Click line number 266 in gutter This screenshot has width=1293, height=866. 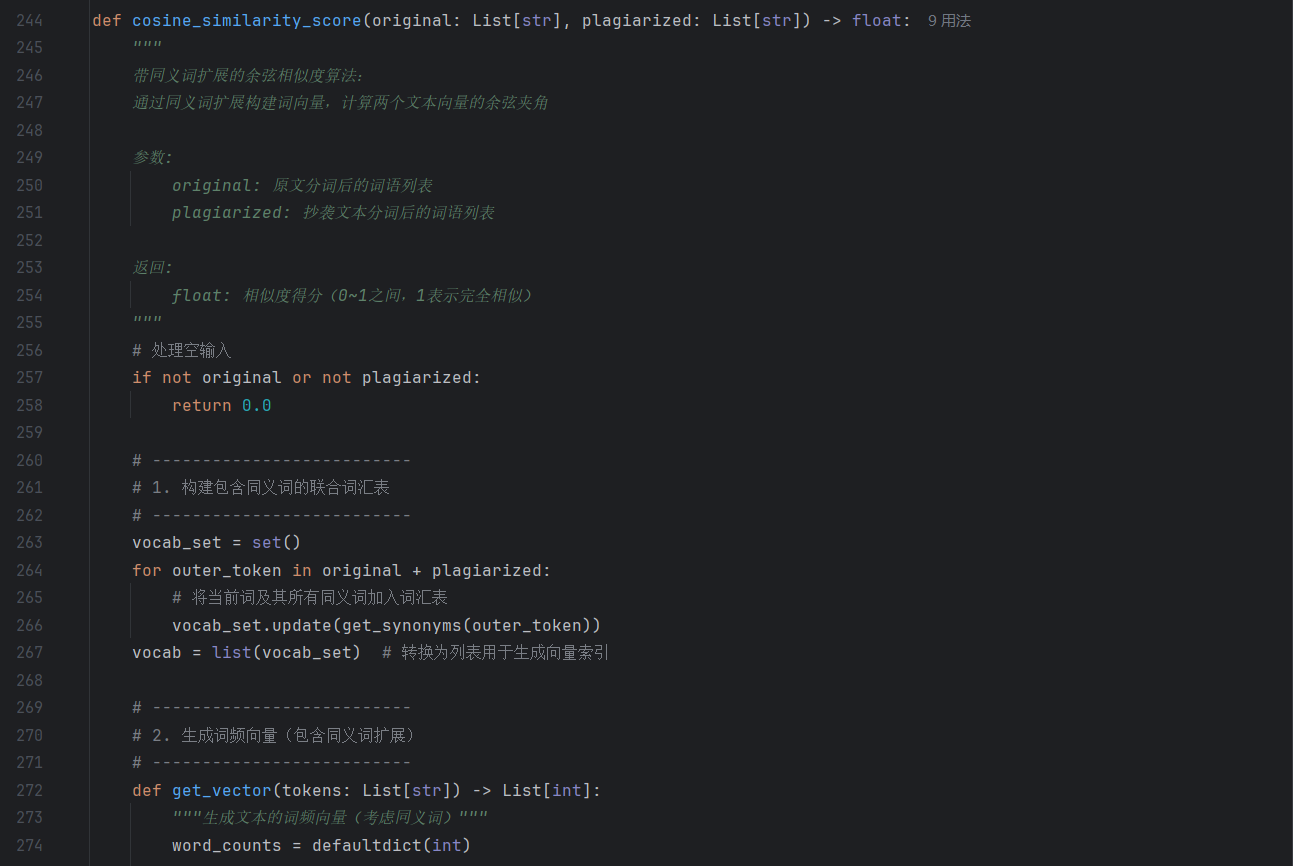click(30, 625)
